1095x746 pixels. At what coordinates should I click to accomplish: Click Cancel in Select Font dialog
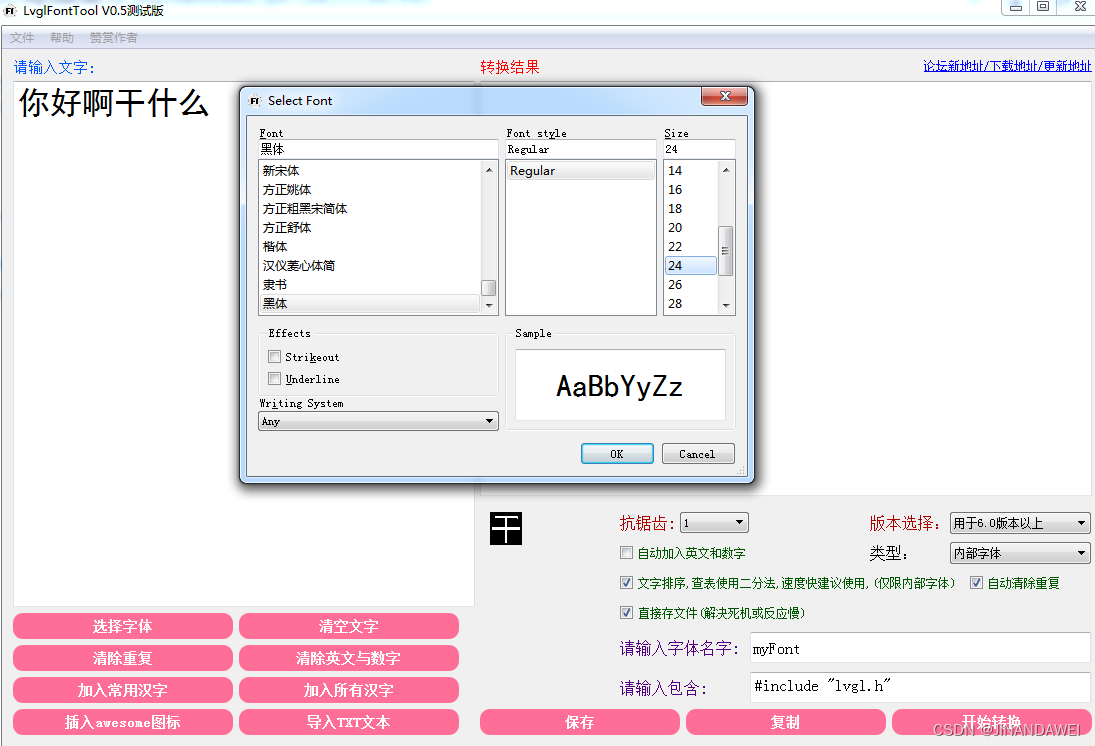click(698, 454)
